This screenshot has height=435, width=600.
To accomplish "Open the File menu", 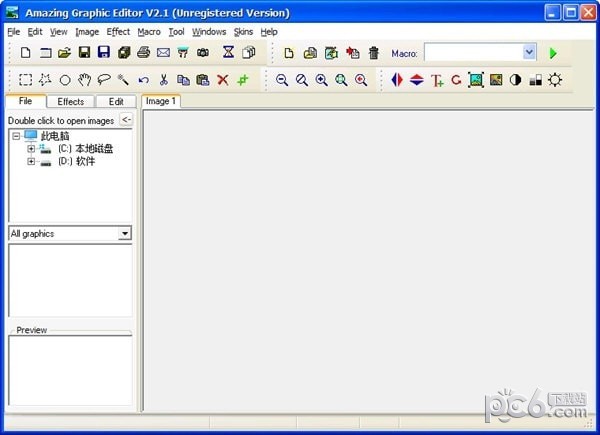I will click(x=14, y=32).
